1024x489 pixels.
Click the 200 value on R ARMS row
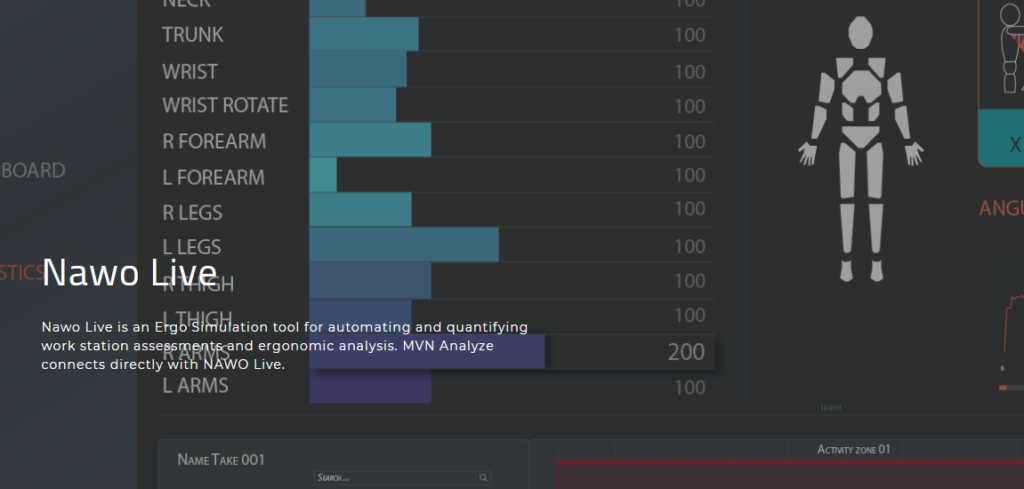pos(686,352)
